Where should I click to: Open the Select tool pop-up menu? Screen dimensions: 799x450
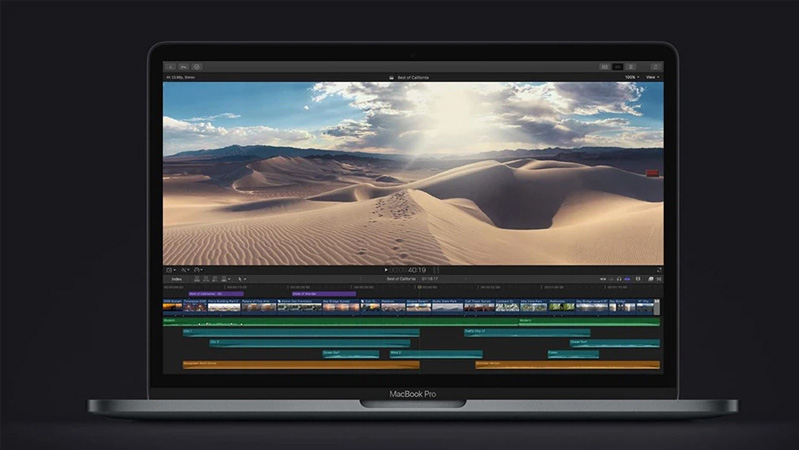pyautogui.click(x=242, y=279)
